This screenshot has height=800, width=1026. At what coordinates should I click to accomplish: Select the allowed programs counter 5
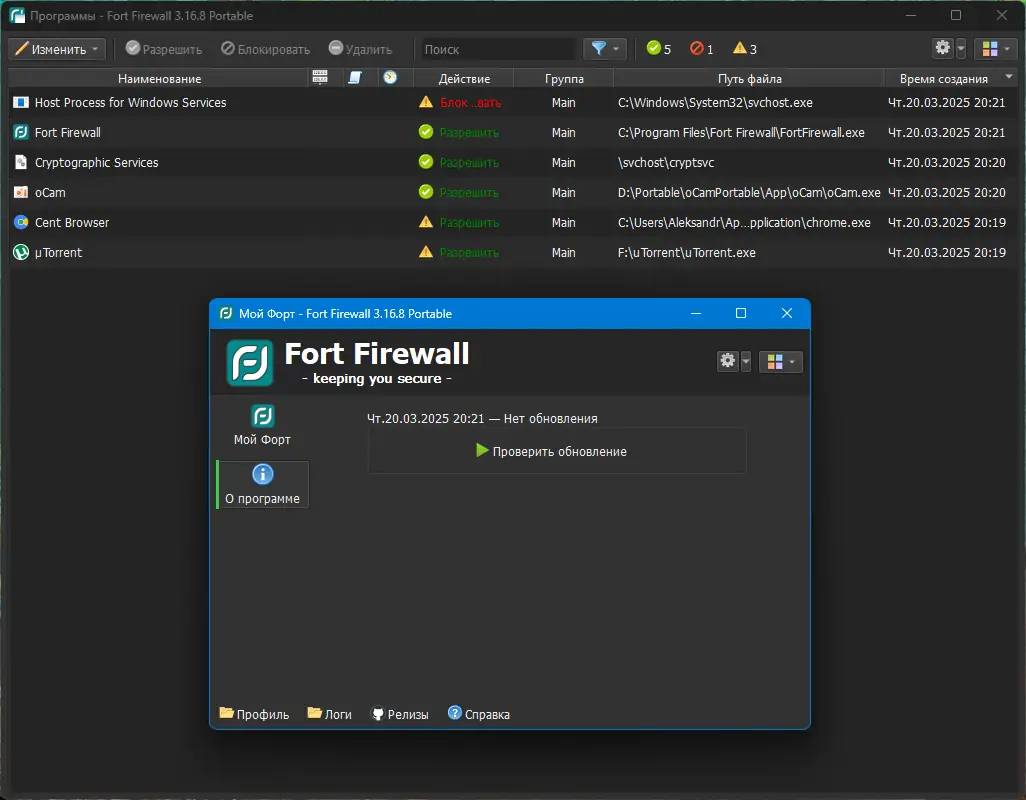coord(659,48)
